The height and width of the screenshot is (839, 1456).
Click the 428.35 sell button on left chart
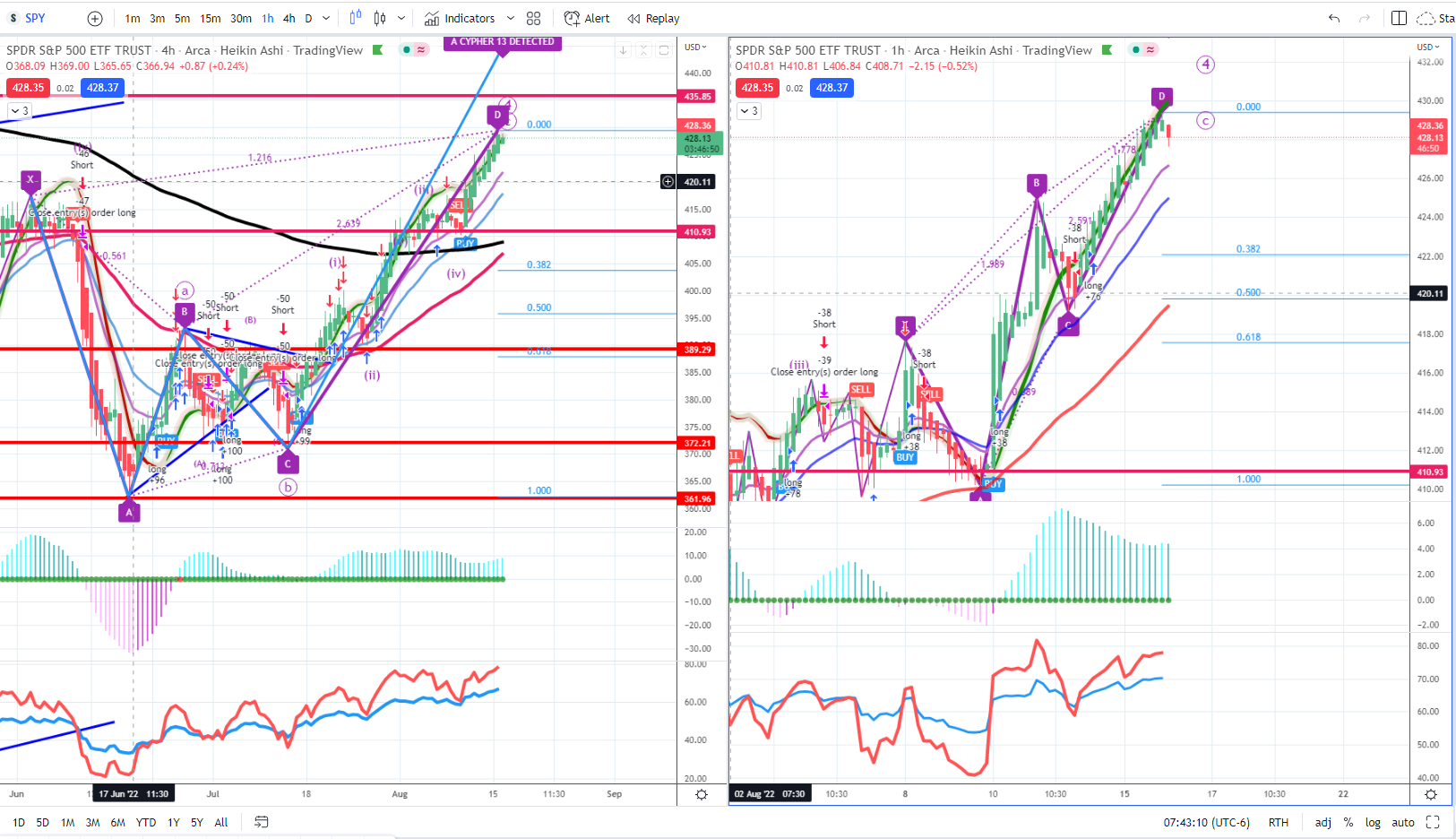[29, 87]
